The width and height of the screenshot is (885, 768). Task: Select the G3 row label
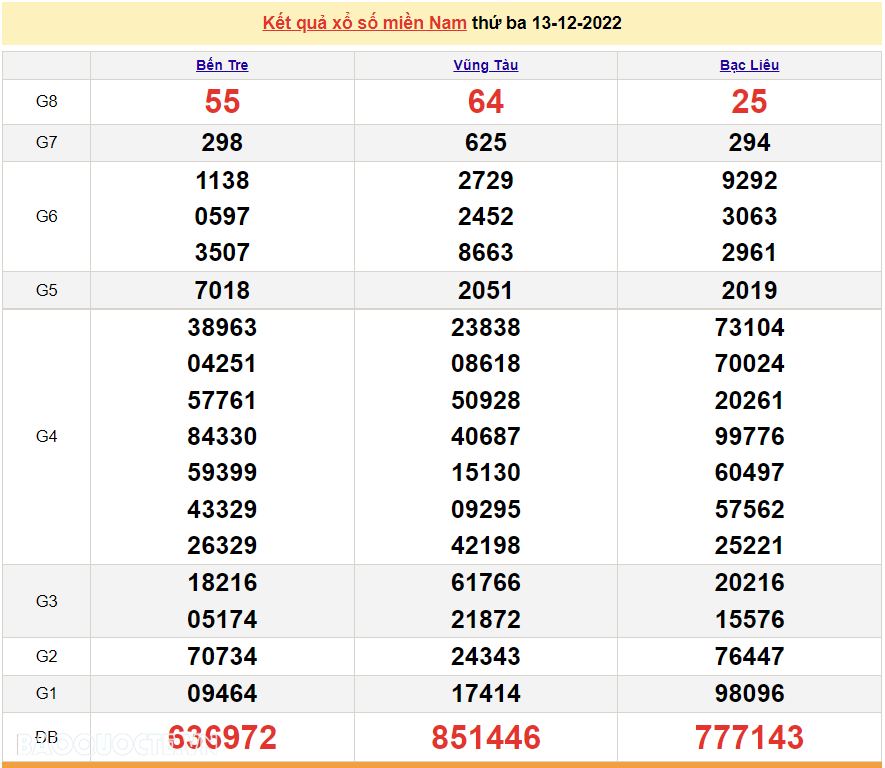46,601
